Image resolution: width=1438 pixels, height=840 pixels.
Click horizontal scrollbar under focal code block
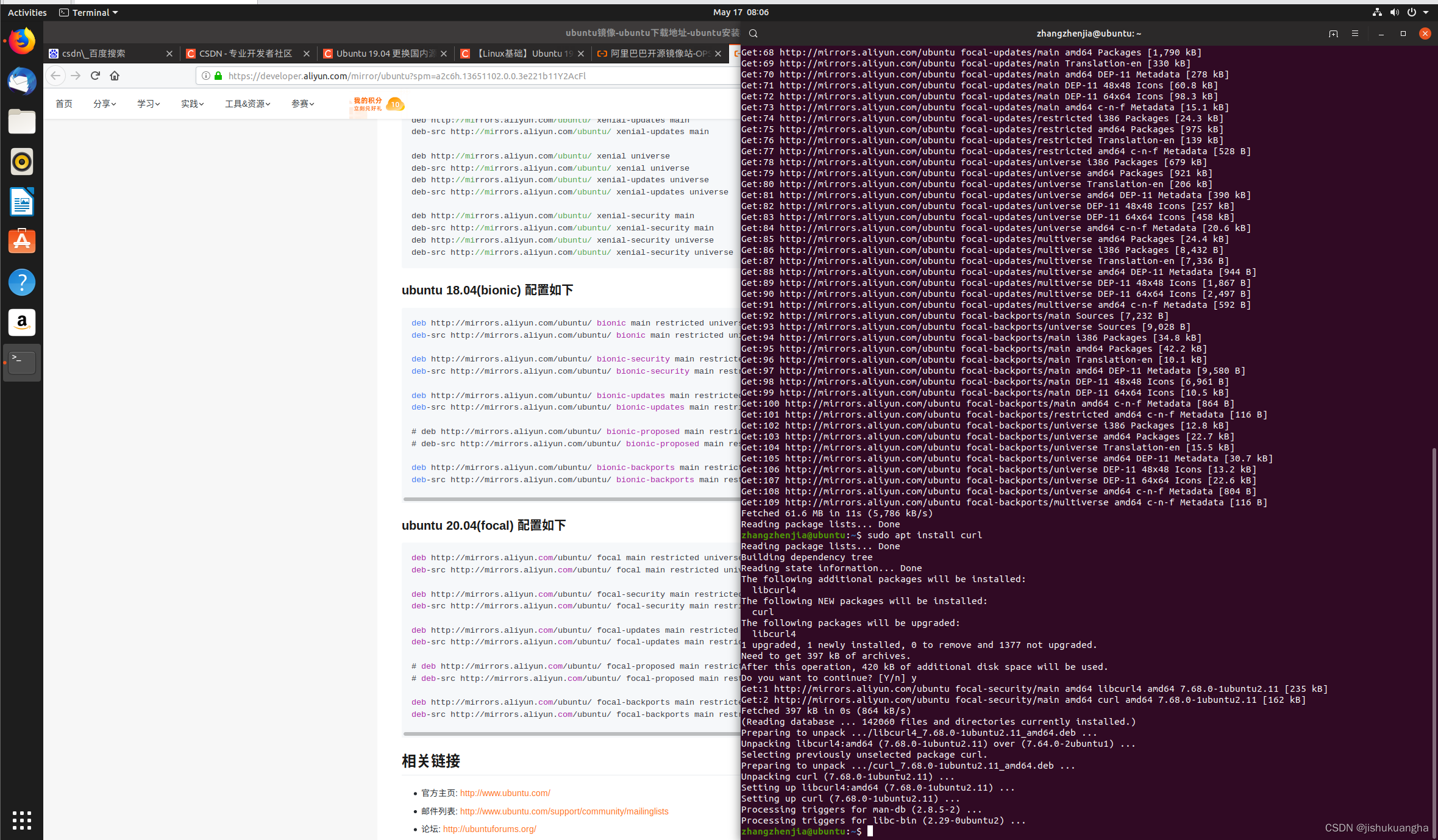571,734
